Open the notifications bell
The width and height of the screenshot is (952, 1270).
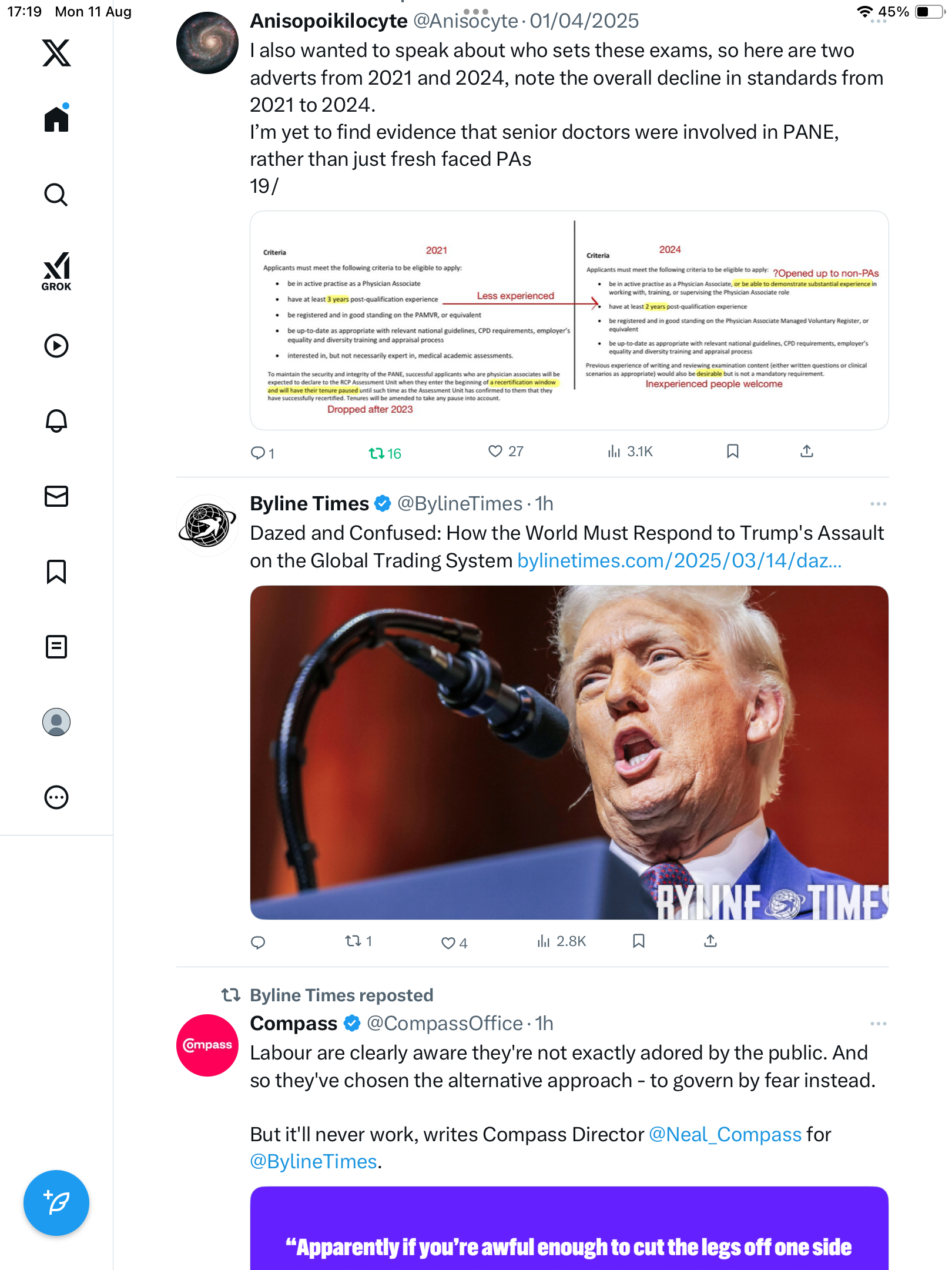pos(56,421)
